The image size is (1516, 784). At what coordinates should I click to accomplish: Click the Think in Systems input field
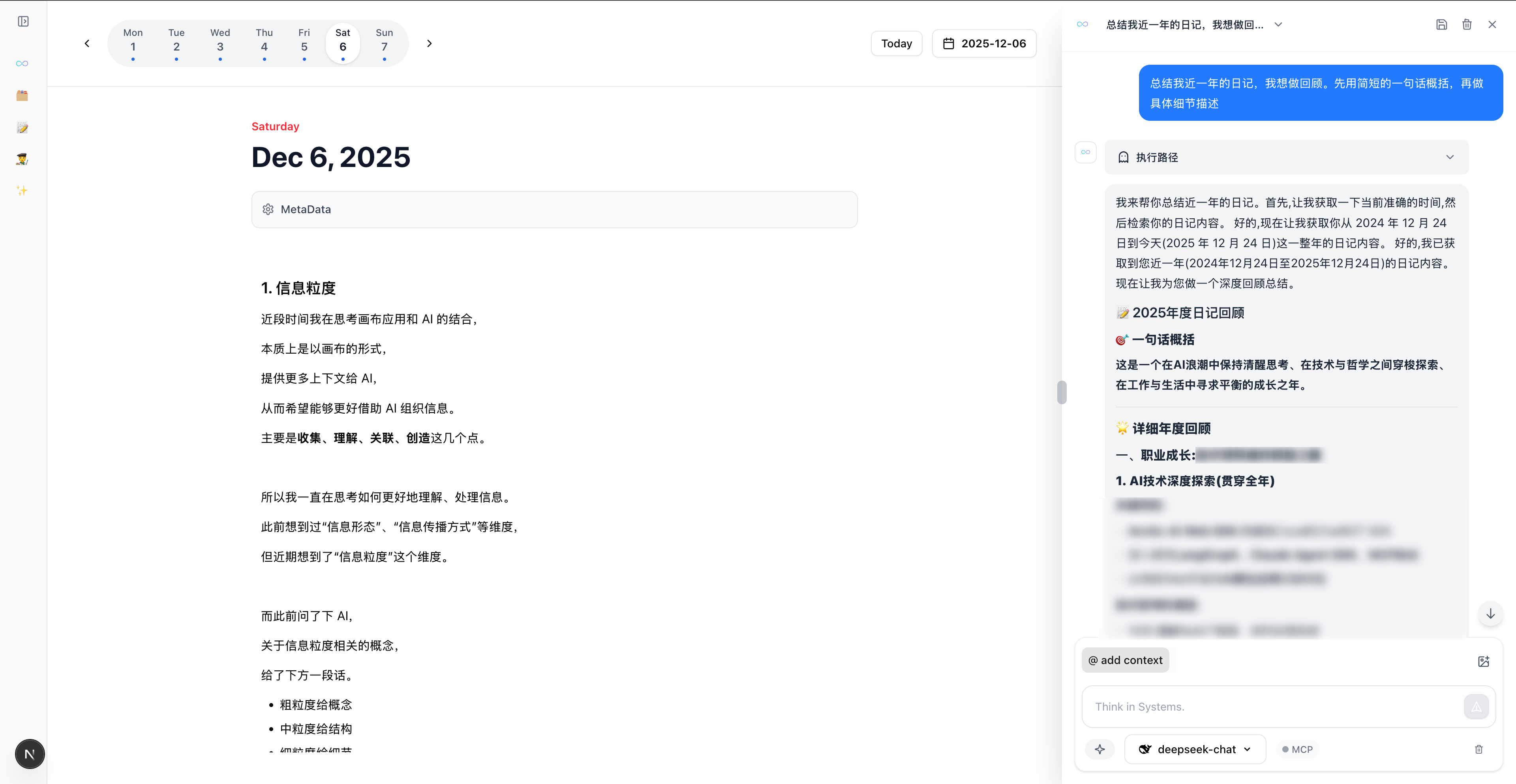pyautogui.click(x=1271, y=706)
